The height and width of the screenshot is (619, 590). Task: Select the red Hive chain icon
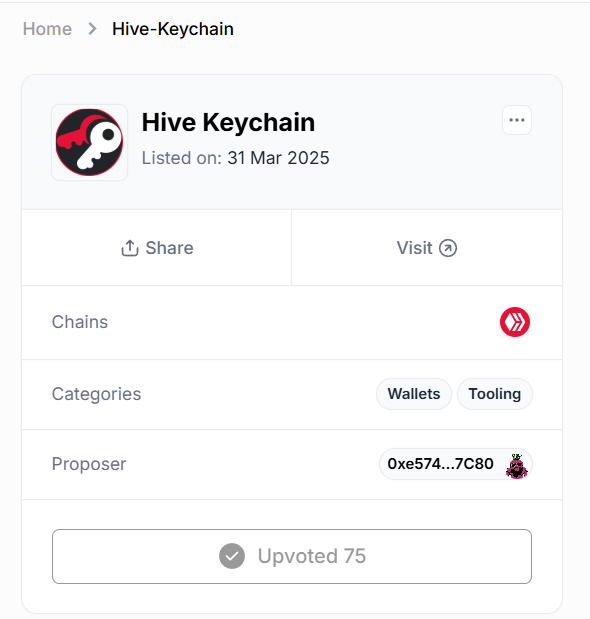point(515,322)
